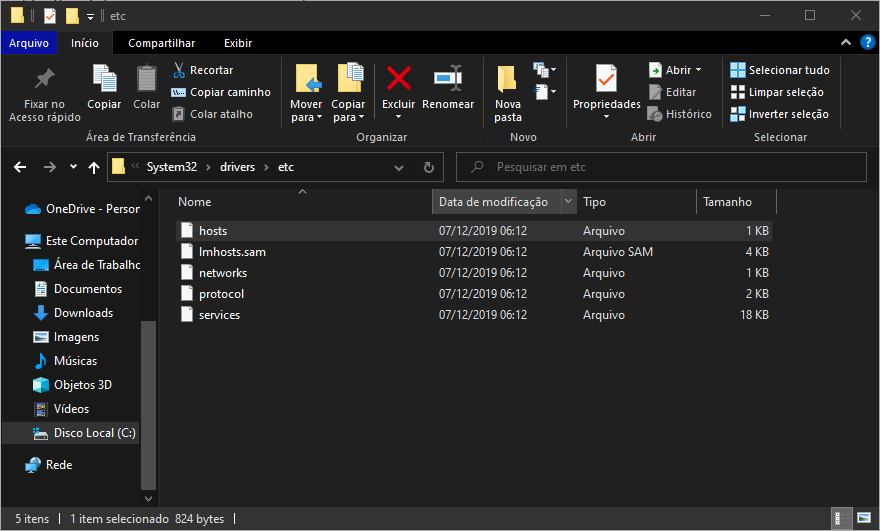The height and width of the screenshot is (531, 880).
Task: Select the hosts file
Action: click(474, 231)
